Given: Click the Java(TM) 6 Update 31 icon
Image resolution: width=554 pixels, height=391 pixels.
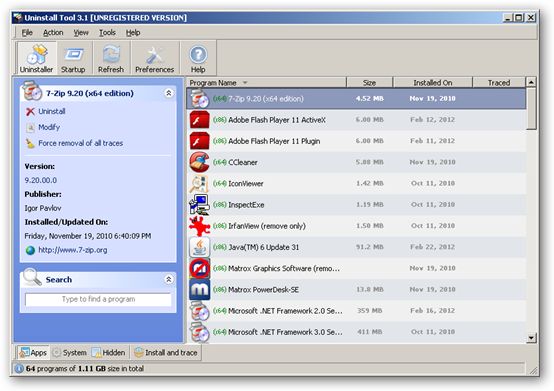Looking at the screenshot, I should [200, 247].
